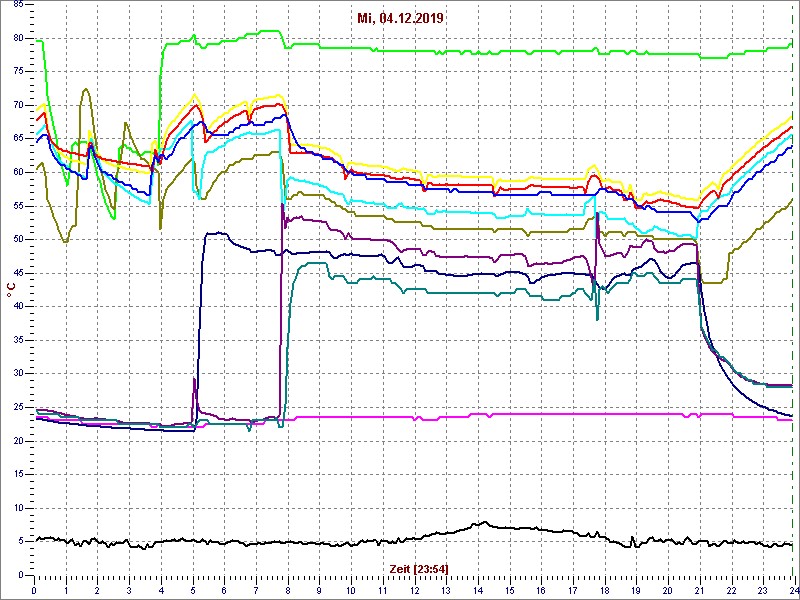Click the "Zeit [23:54]" time axis label
The image size is (800, 600).
419,569
